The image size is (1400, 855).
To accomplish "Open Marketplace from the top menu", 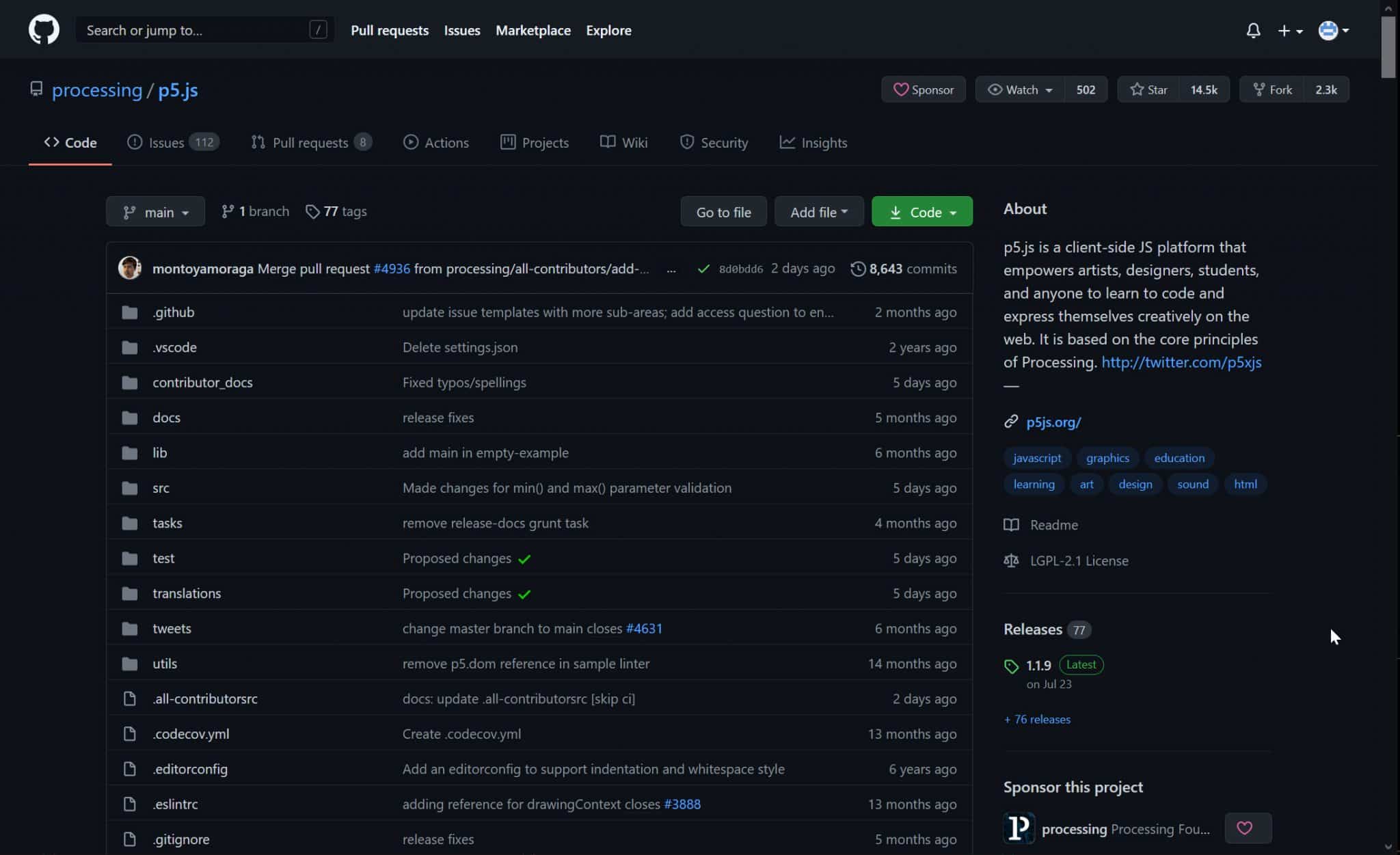I will (533, 30).
